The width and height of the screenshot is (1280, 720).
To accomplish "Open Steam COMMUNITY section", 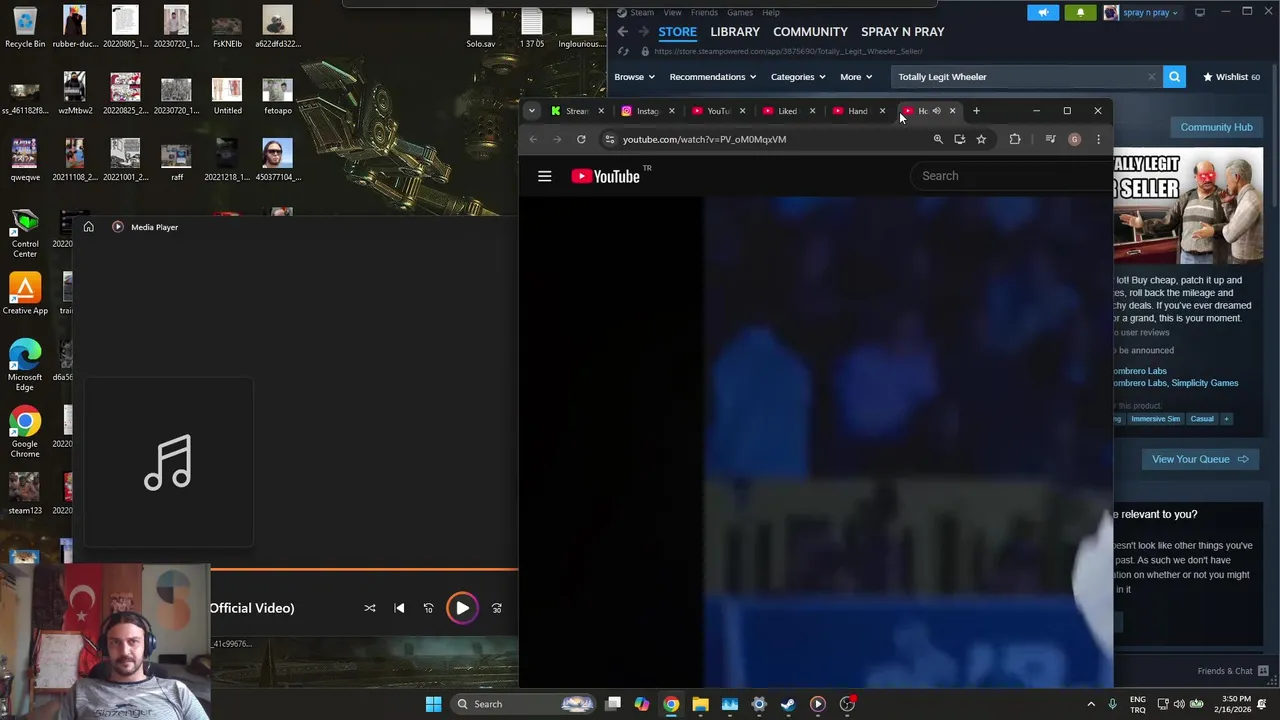I will pyautogui.click(x=810, y=32).
